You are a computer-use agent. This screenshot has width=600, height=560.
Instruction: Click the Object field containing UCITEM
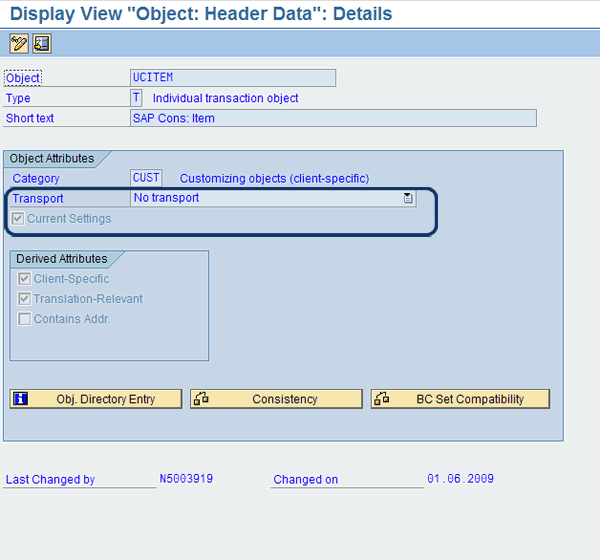(233, 78)
